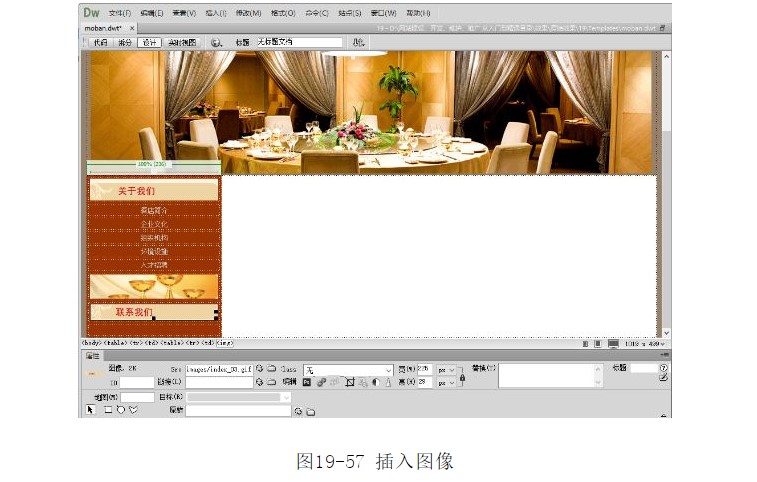
Task: Click the crop image tool icon
Action: coord(350,382)
